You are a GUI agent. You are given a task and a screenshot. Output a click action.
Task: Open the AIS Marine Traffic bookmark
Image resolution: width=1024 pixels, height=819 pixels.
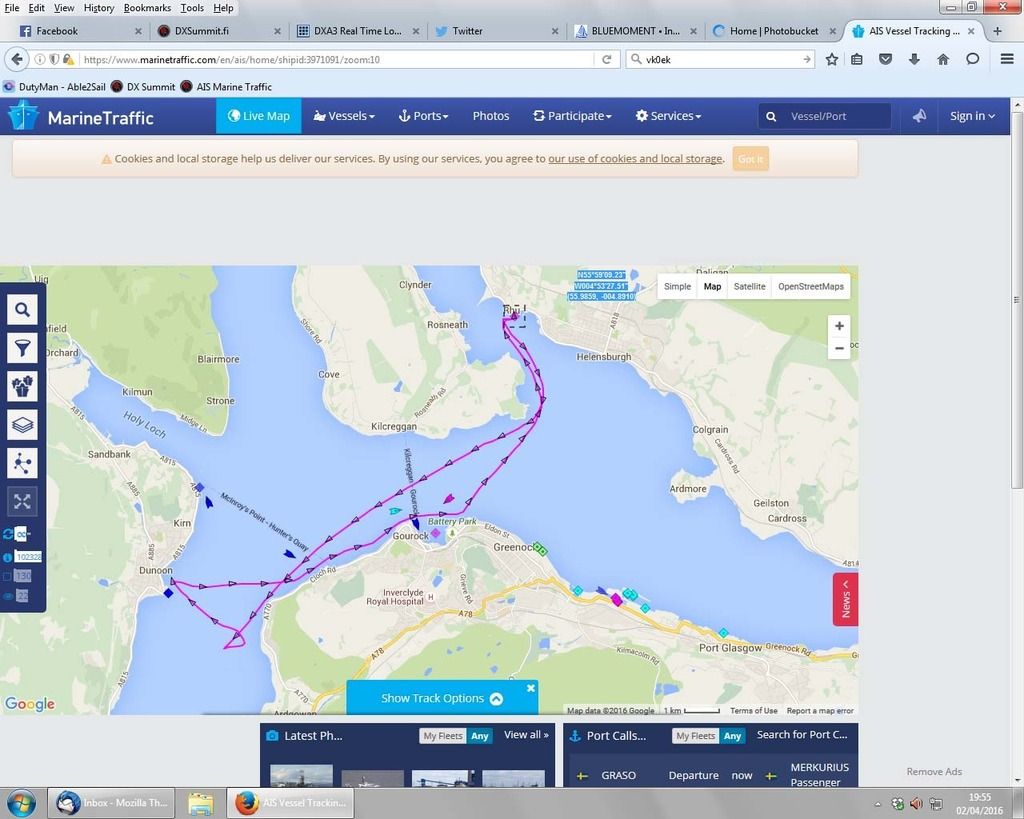click(226, 87)
